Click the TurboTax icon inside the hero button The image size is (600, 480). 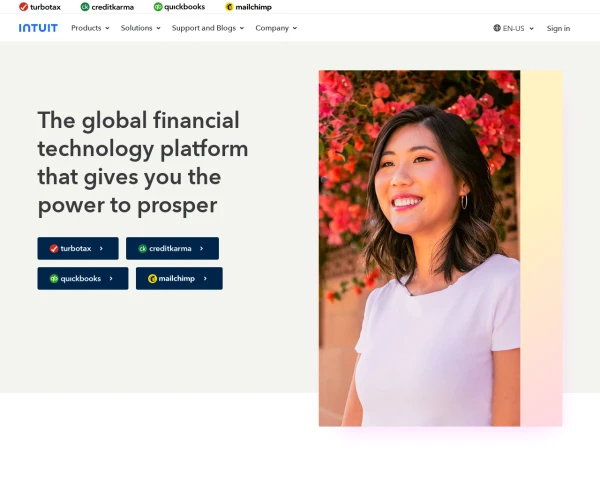pyautogui.click(x=54, y=248)
